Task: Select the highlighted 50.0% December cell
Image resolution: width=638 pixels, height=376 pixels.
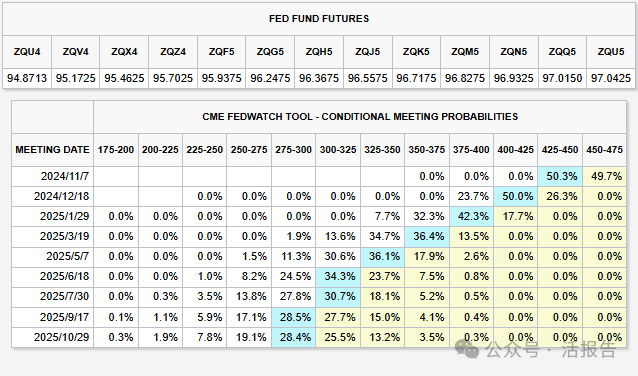Action: 517,196
